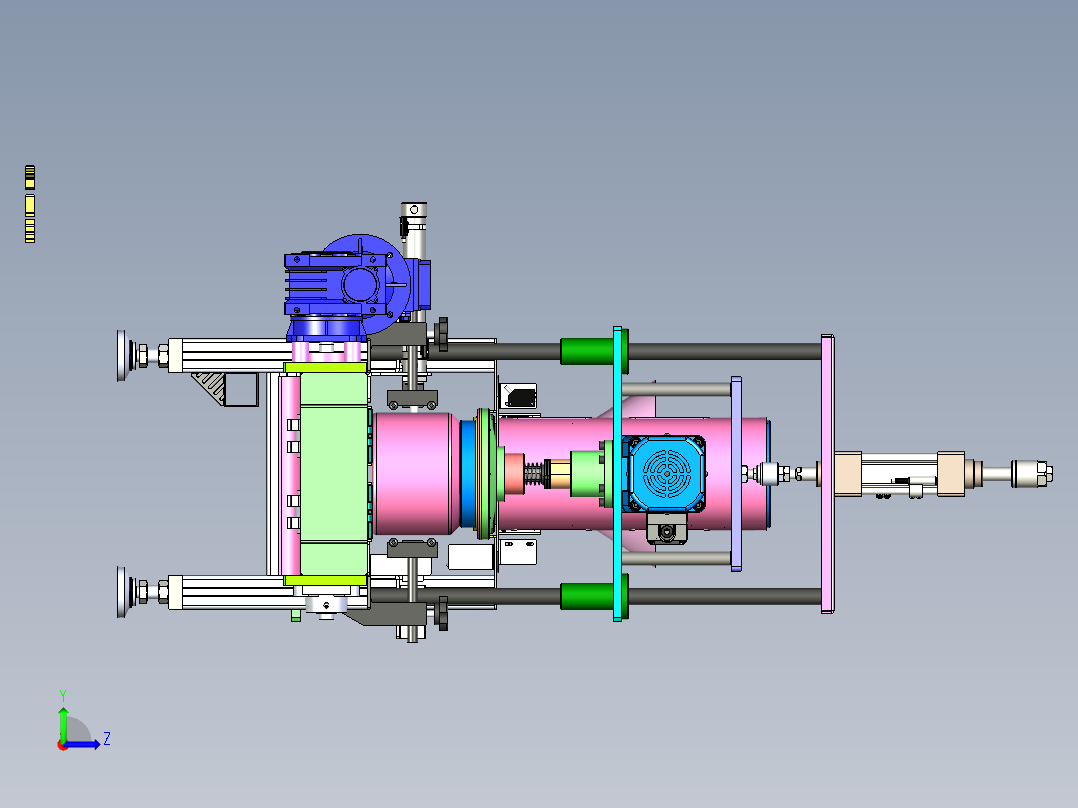Click the cyan motor fan cover
Screen dimensions: 1078x808
tap(666, 473)
